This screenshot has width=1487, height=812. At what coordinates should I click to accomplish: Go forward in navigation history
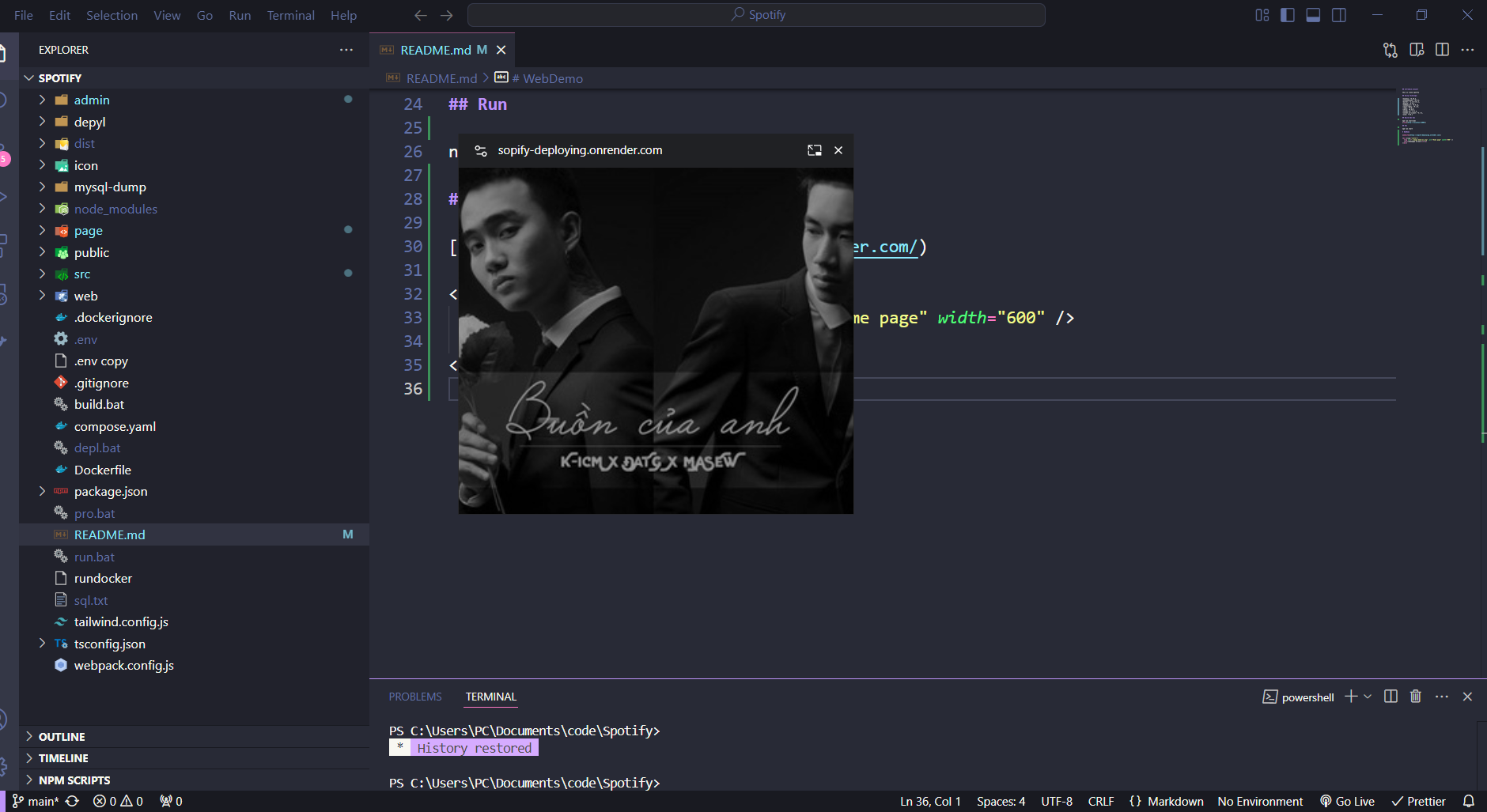tap(447, 15)
